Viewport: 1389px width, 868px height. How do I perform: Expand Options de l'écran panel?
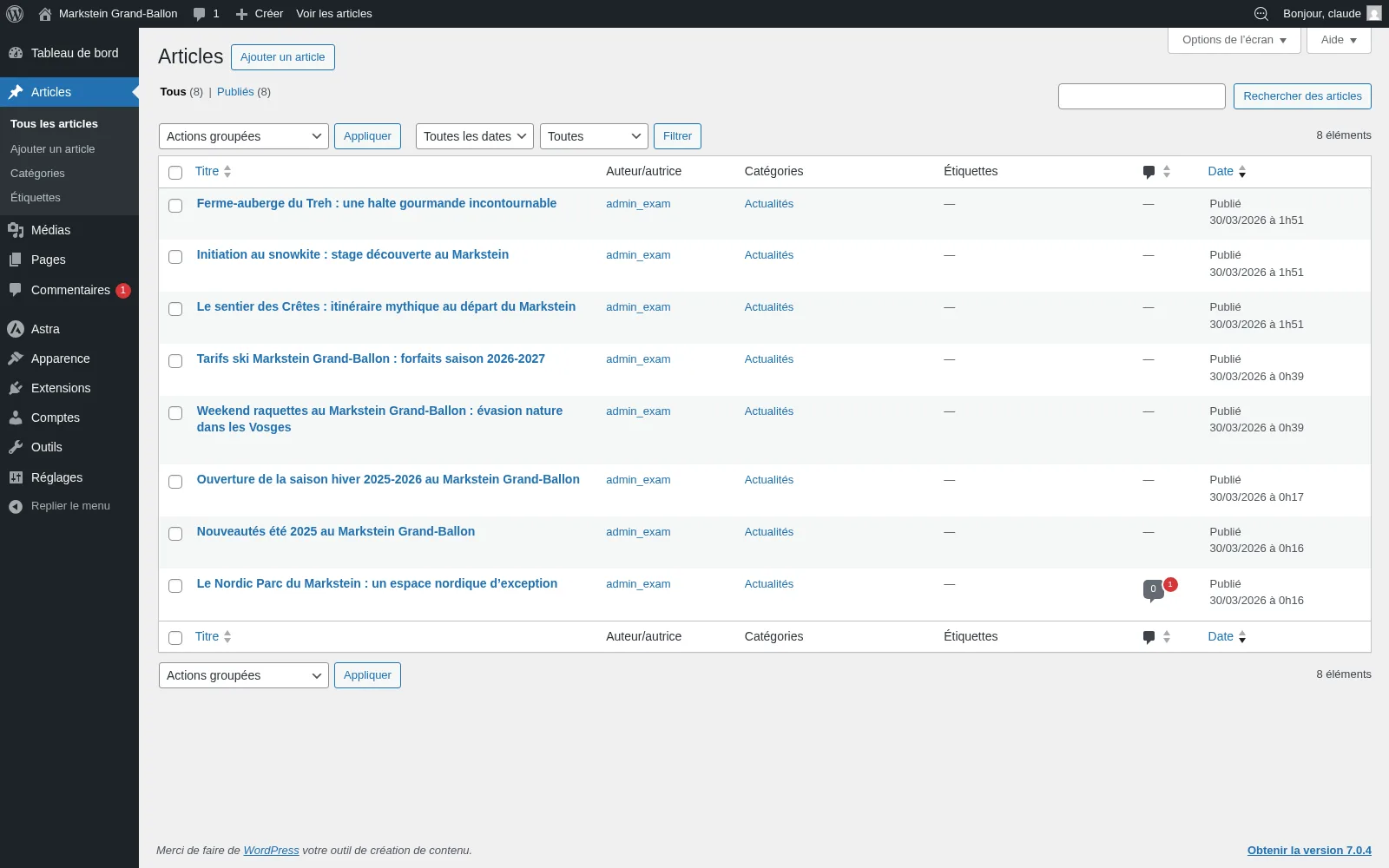click(1234, 40)
